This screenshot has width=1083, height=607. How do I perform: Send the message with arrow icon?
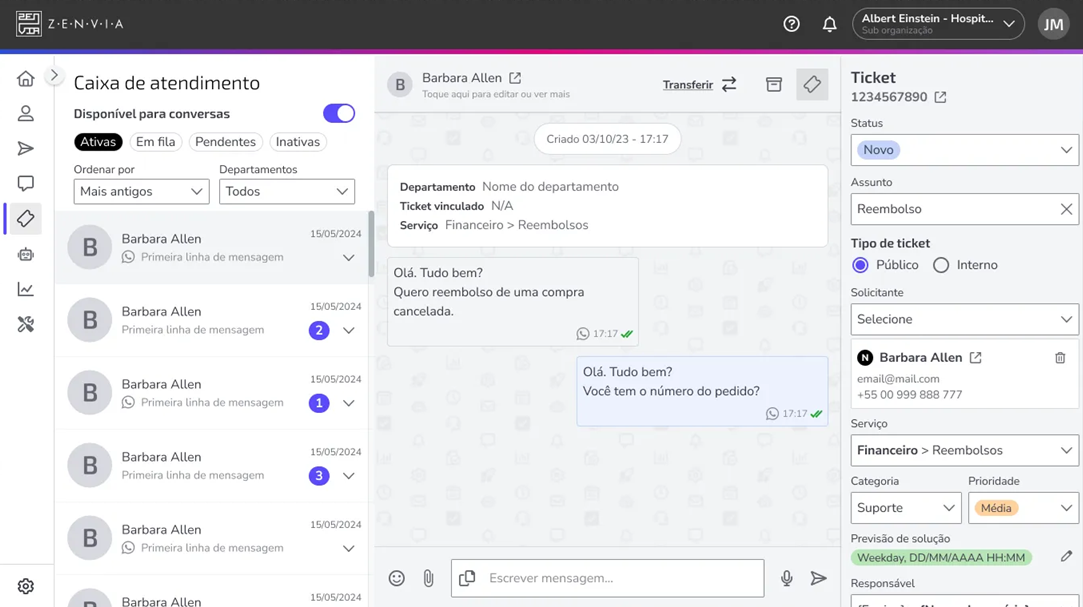[x=818, y=578]
